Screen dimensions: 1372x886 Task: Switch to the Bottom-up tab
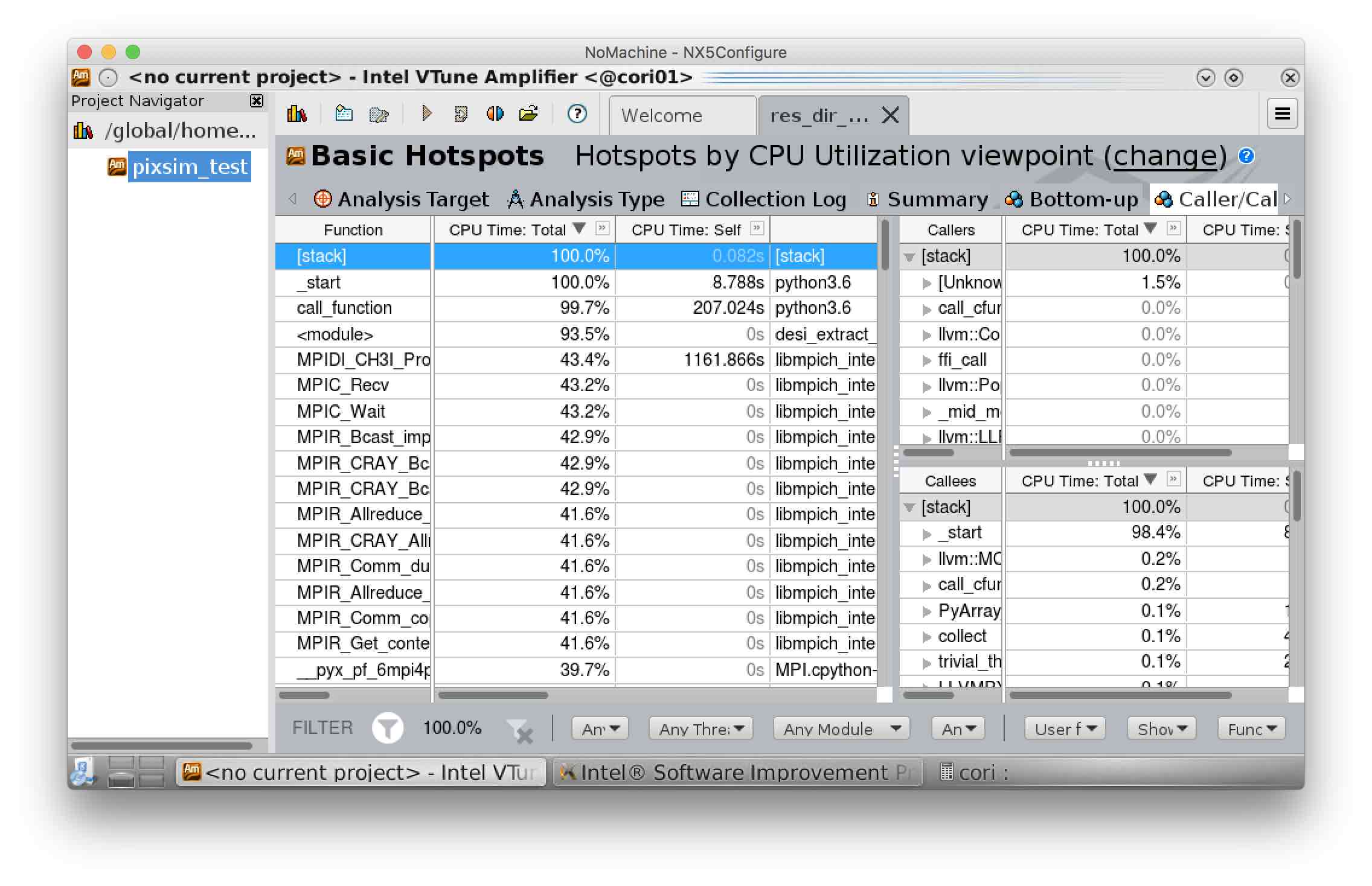1072,199
